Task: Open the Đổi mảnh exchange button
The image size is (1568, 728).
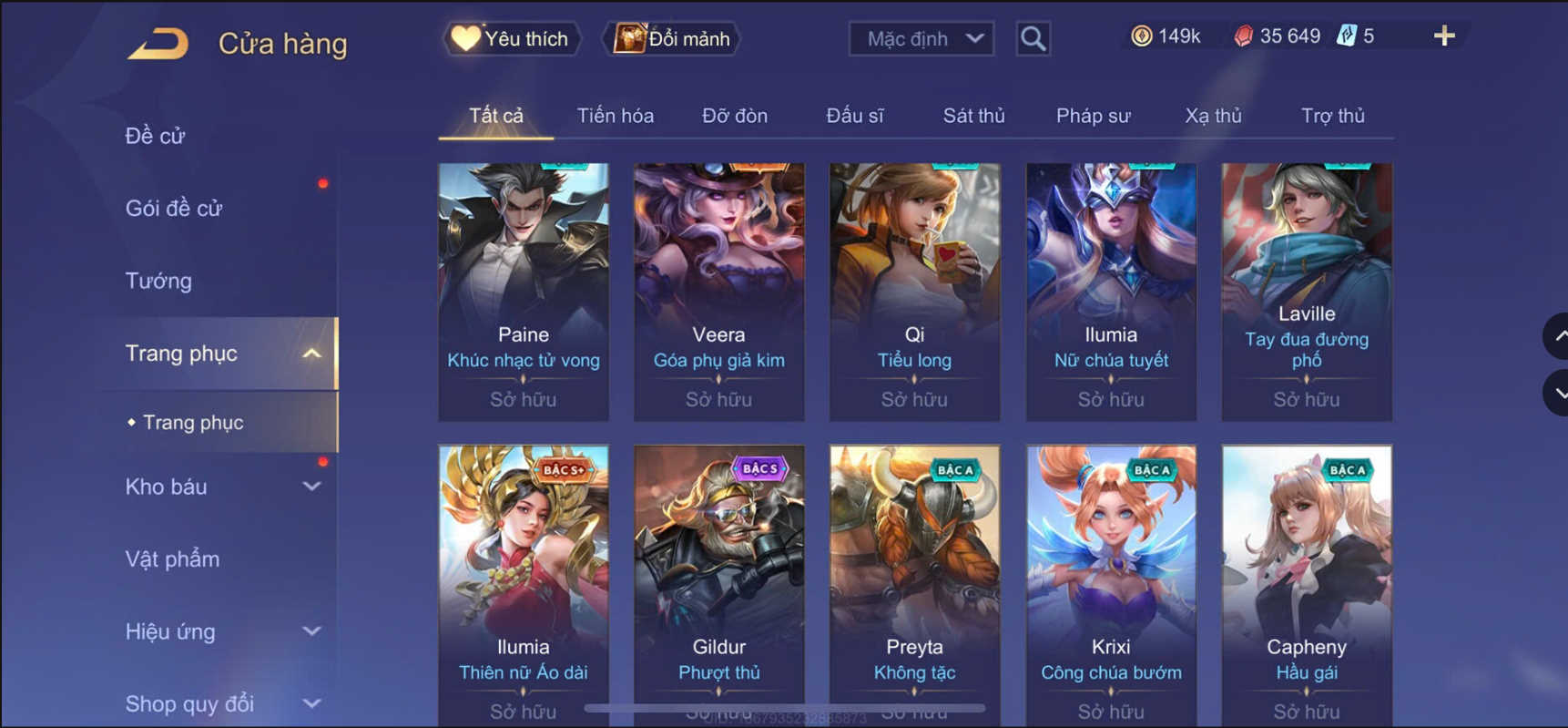Action: point(672,38)
